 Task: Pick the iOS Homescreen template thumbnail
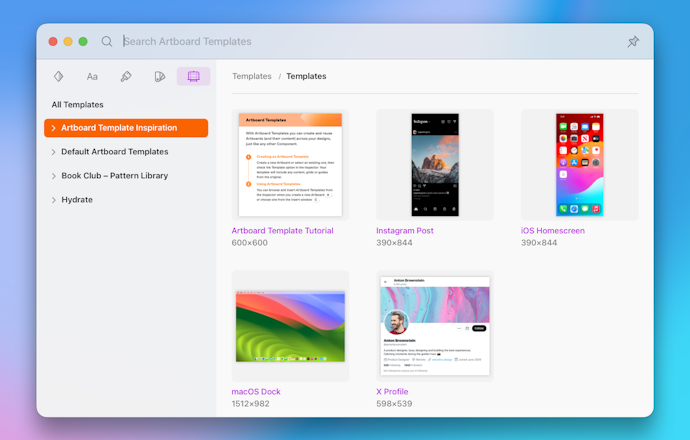[x=580, y=164]
